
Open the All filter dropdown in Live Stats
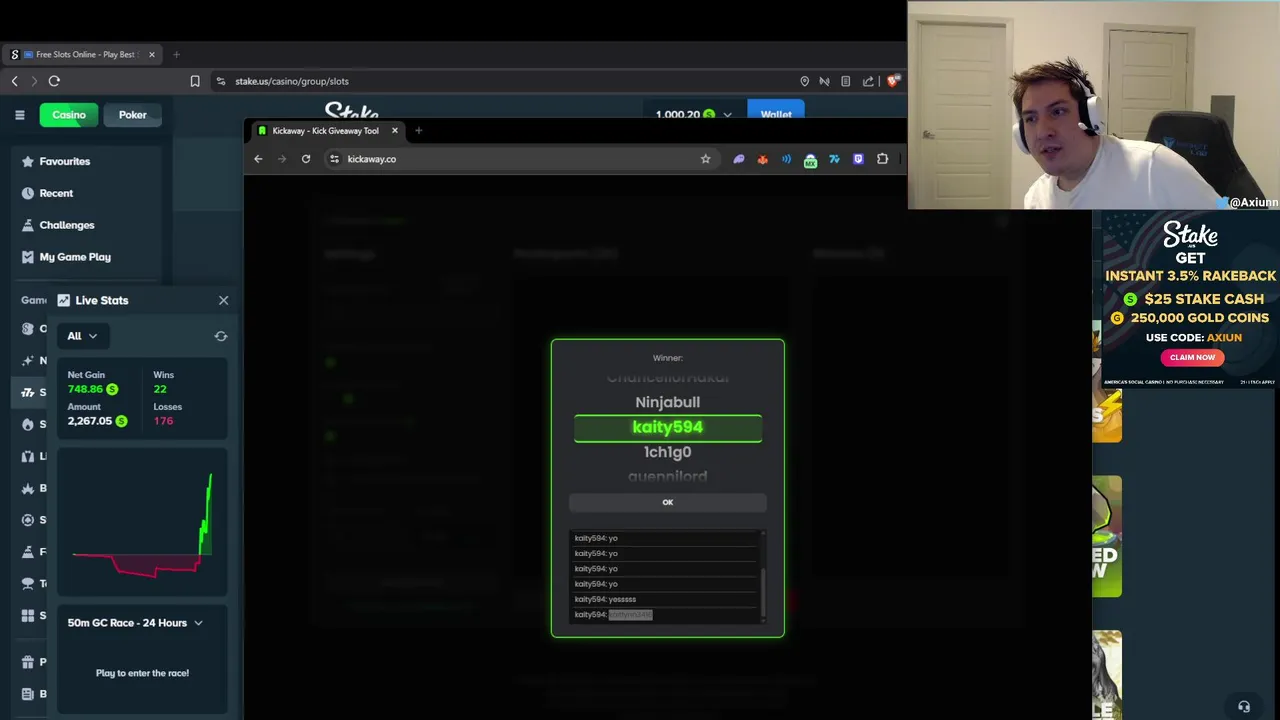pyautogui.click(x=82, y=336)
